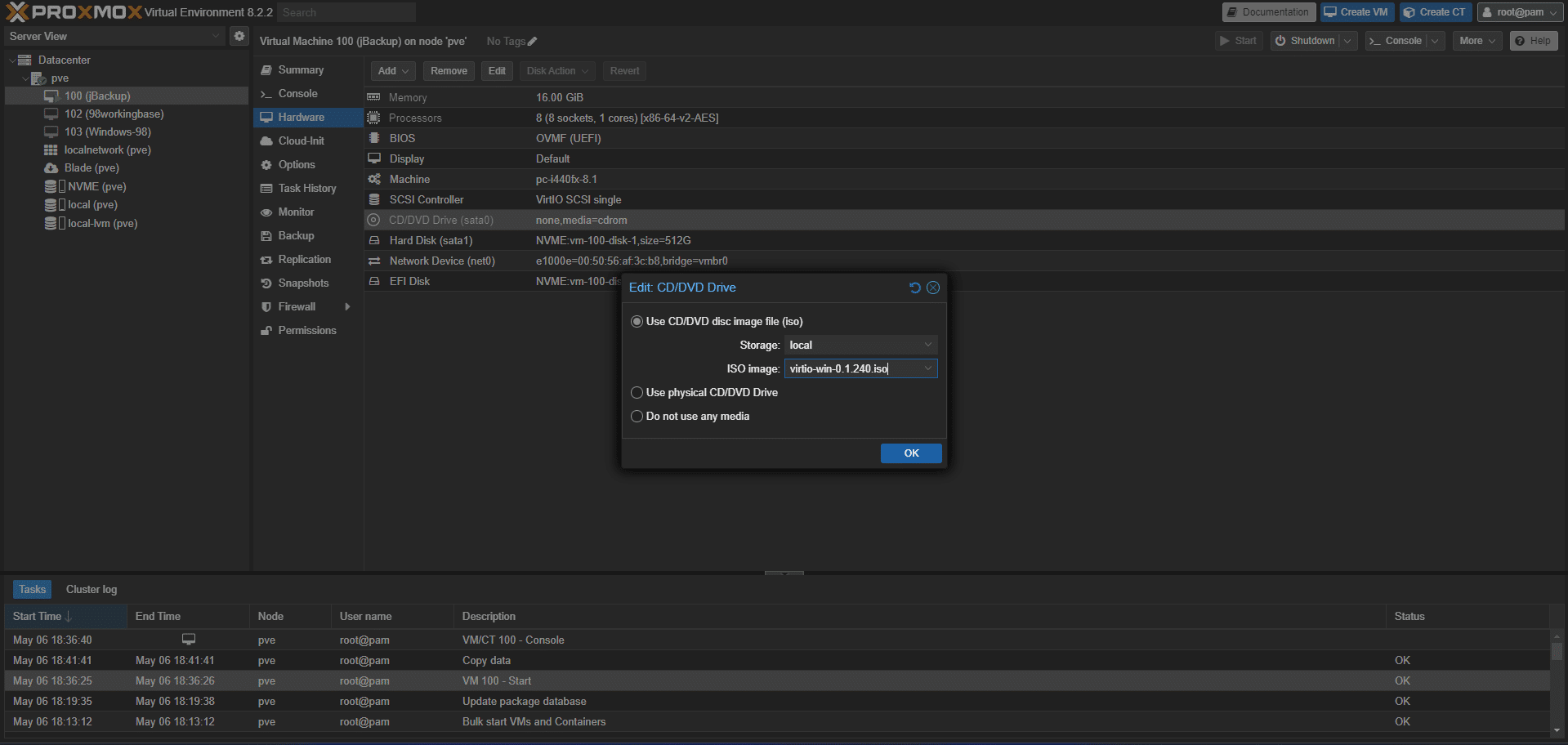Focus the top Search field

coord(346,12)
